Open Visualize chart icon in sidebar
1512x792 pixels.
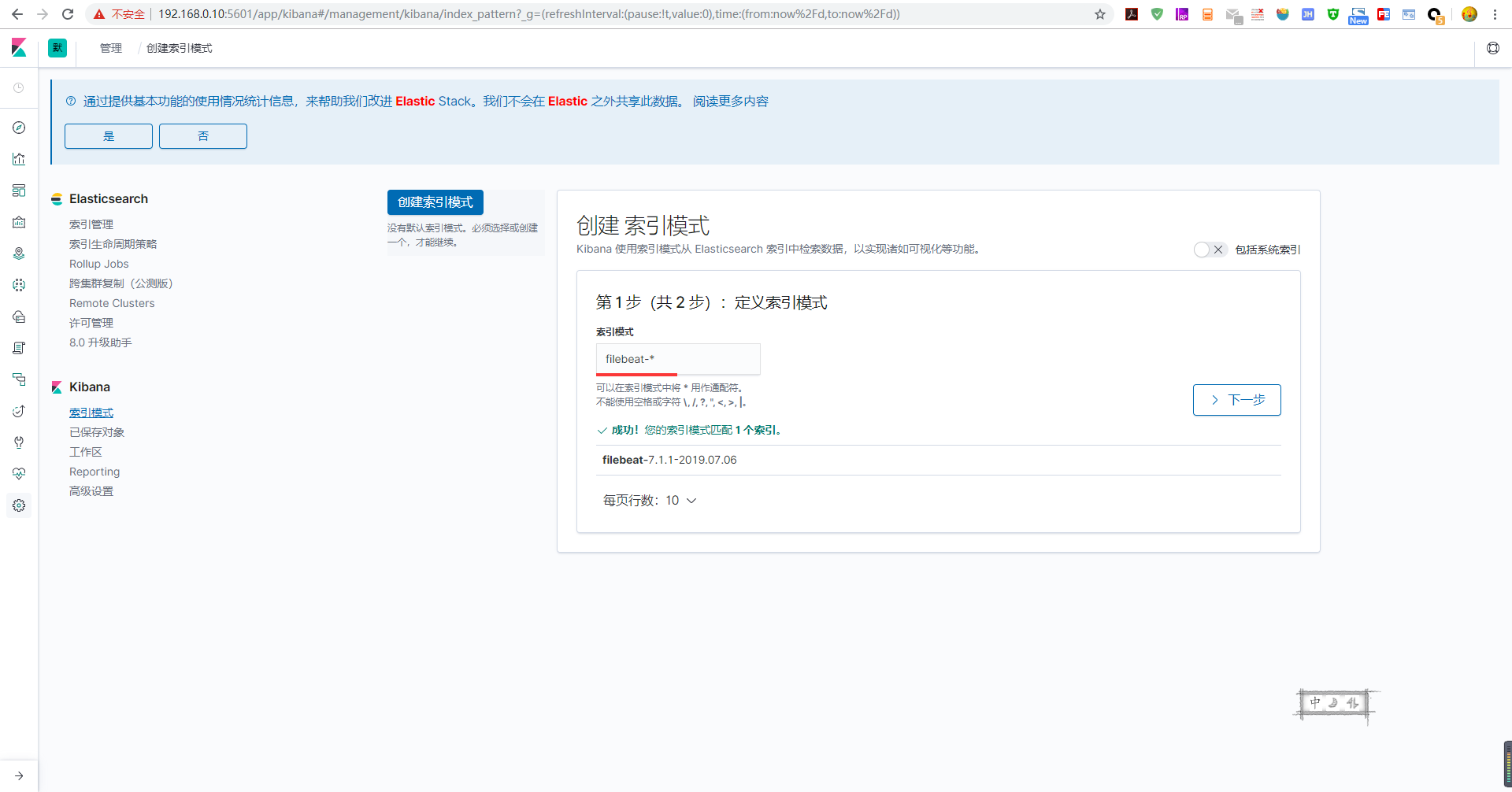[19, 159]
